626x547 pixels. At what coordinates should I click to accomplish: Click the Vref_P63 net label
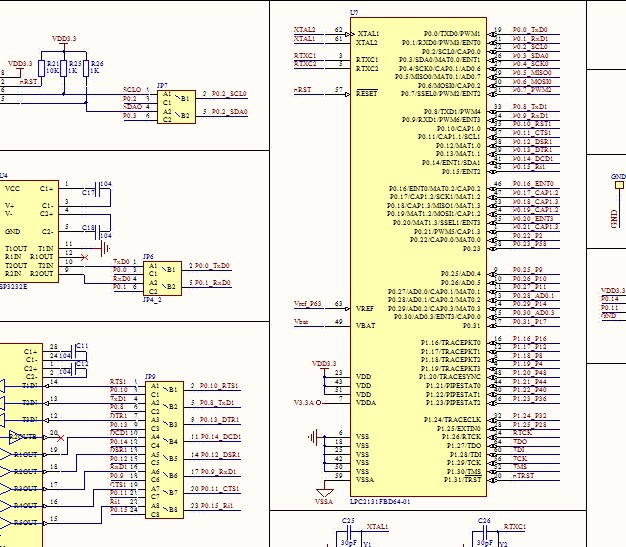click(x=307, y=303)
